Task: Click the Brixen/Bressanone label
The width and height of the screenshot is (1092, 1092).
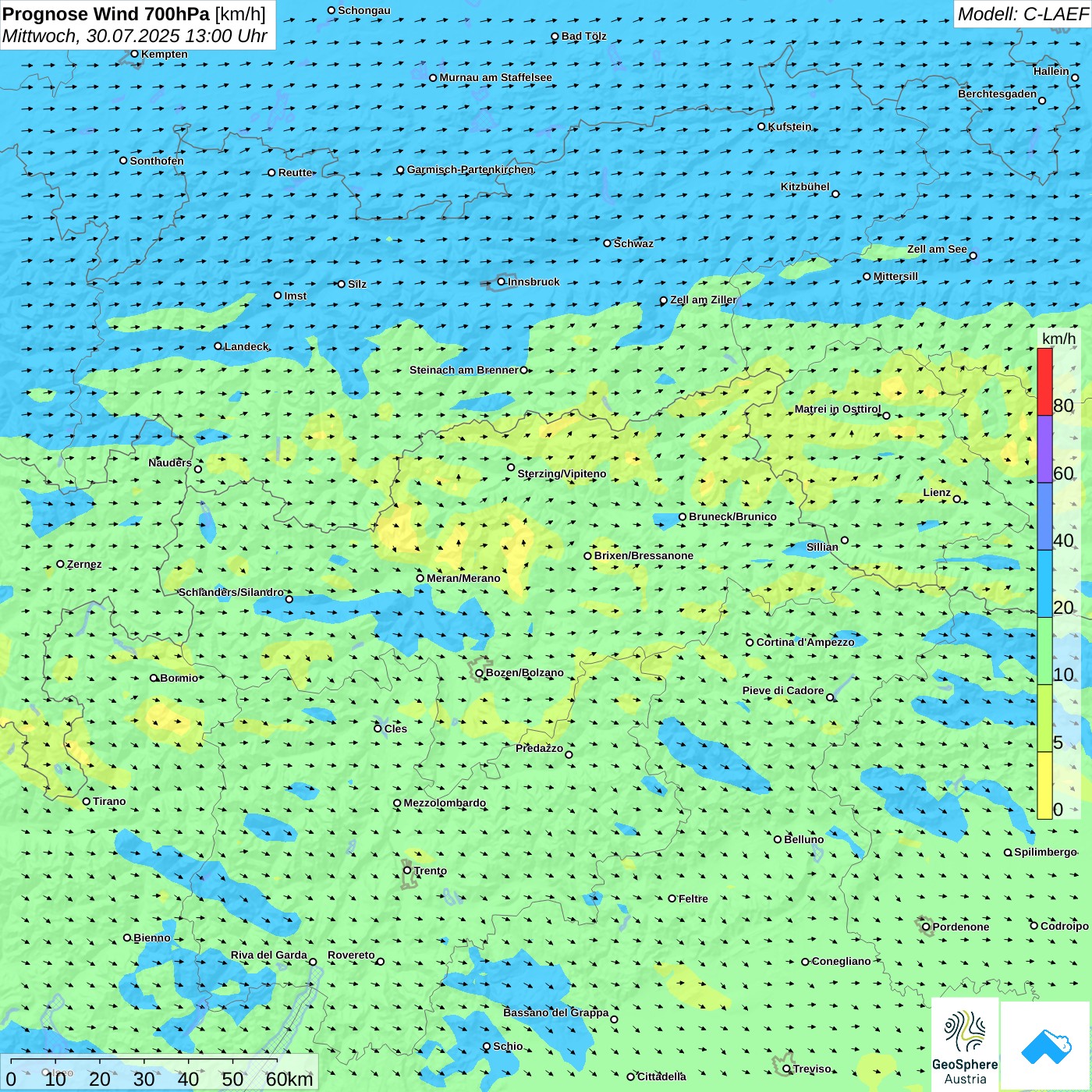Action: click(643, 555)
